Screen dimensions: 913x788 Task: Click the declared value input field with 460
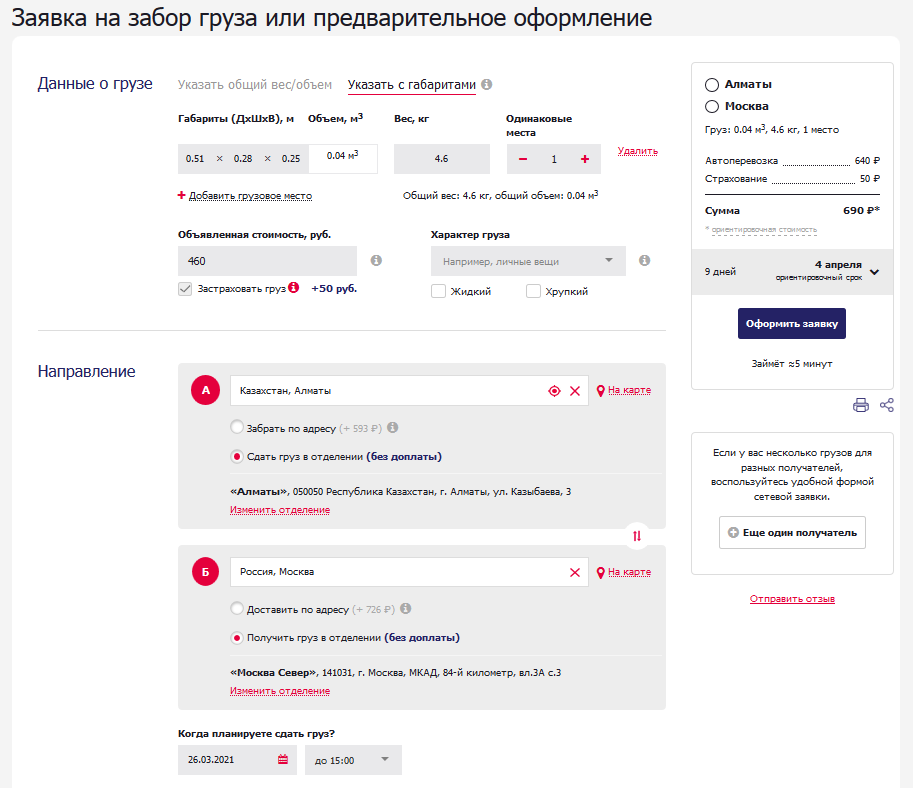tap(267, 261)
